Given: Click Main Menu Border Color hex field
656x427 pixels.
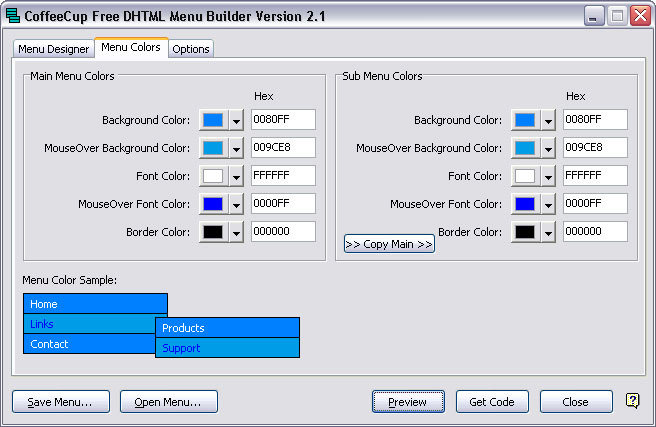Looking at the screenshot, I should point(283,232).
